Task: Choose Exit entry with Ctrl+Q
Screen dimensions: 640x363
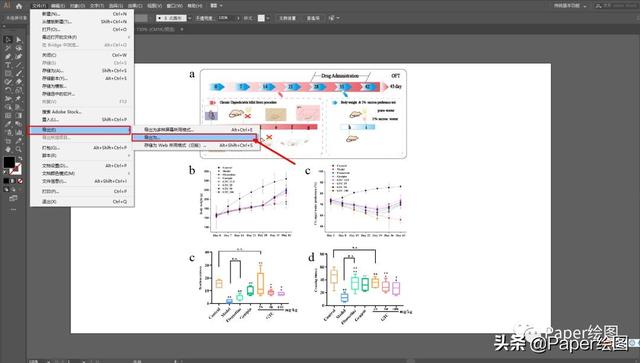Action: pyautogui.click(x=82, y=202)
